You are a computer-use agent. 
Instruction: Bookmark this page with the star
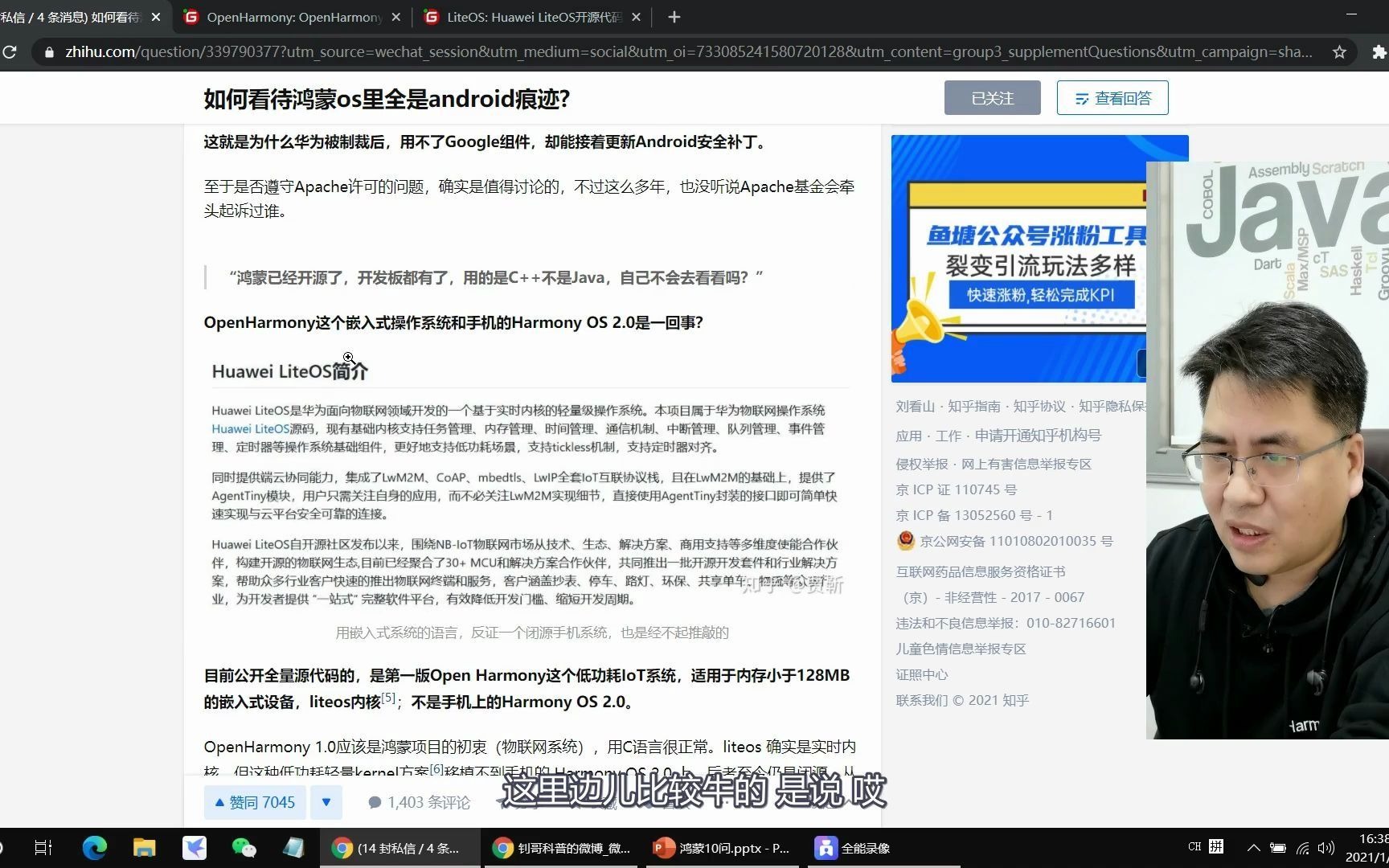tap(1339, 52)
